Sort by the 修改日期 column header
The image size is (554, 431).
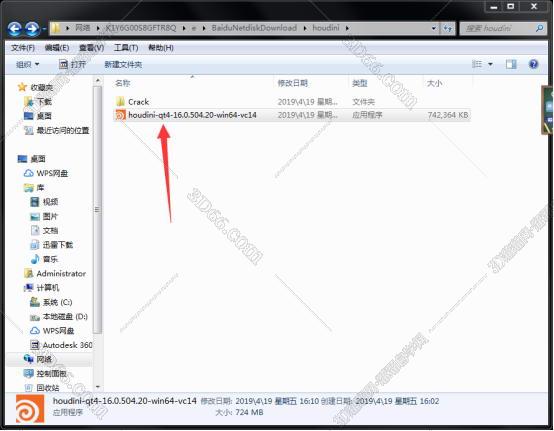click(293, 83)
